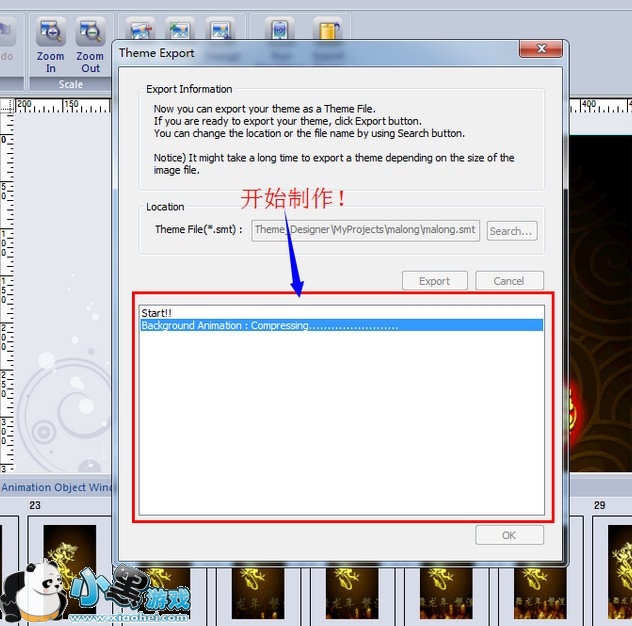Click the Theme File path field

365,230
